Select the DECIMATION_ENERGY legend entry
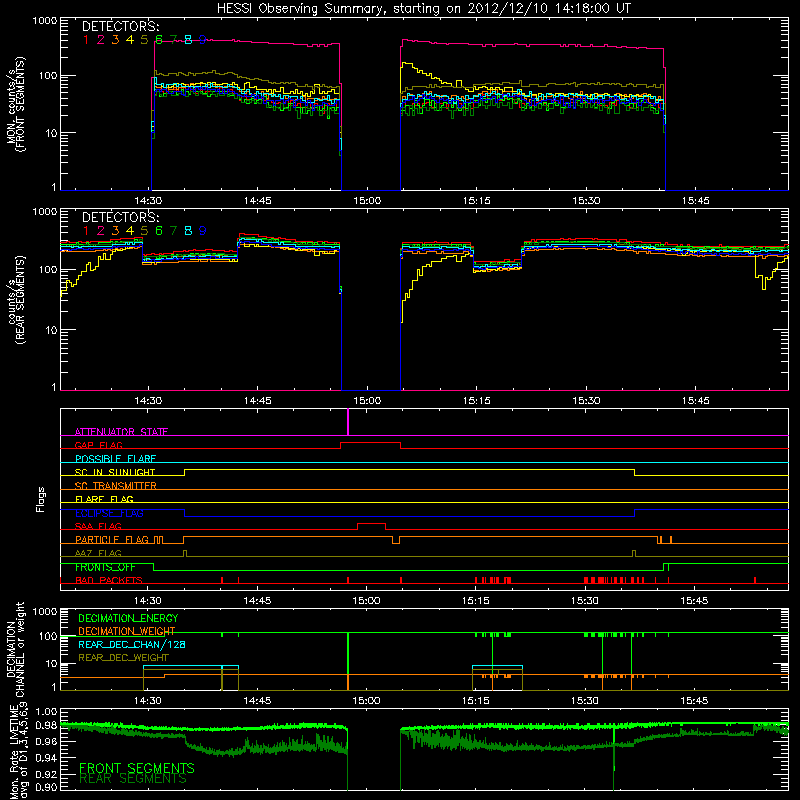Screen dimensions: 800x800 tap(128, 618)
